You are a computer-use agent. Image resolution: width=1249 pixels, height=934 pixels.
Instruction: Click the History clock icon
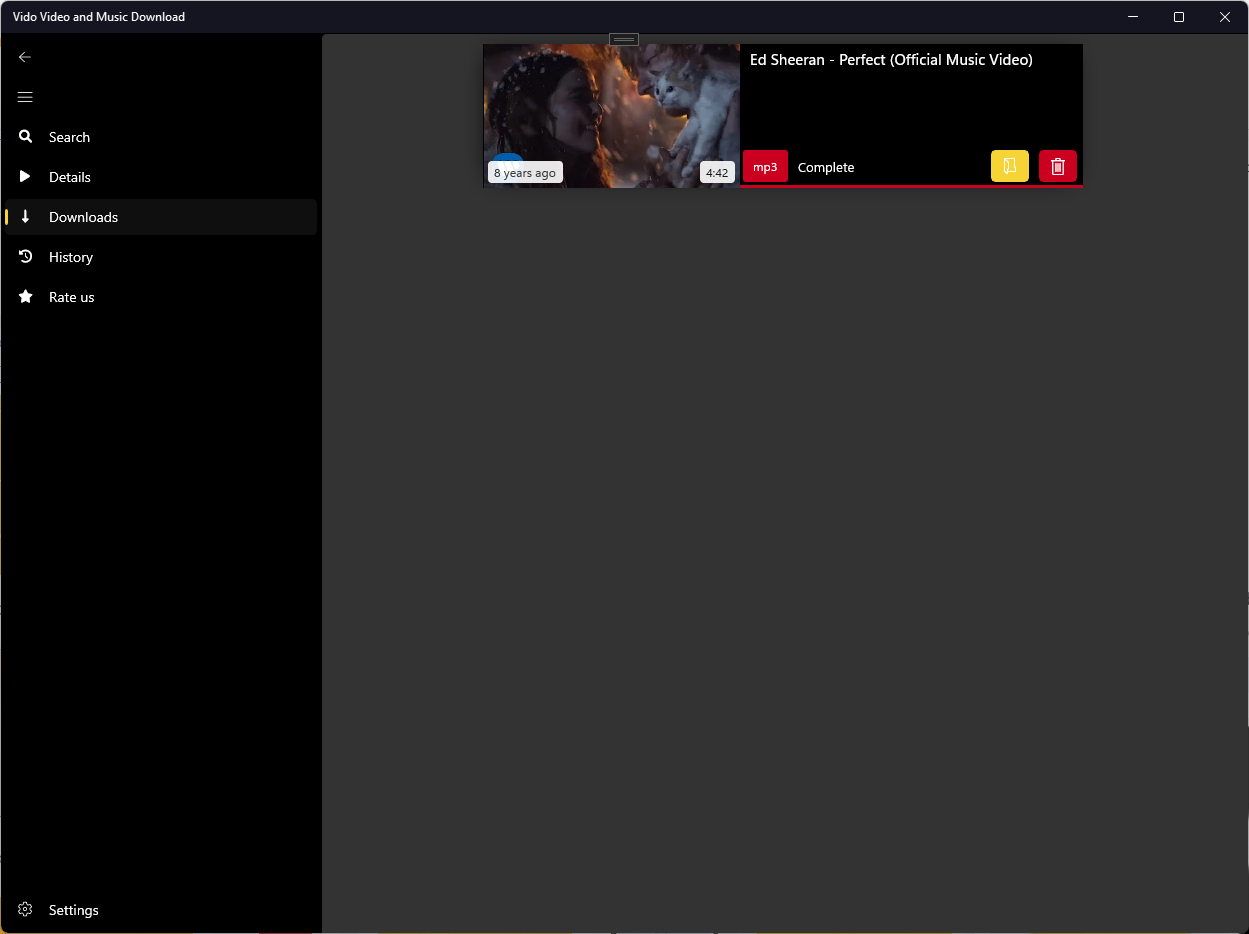(26, 257)
